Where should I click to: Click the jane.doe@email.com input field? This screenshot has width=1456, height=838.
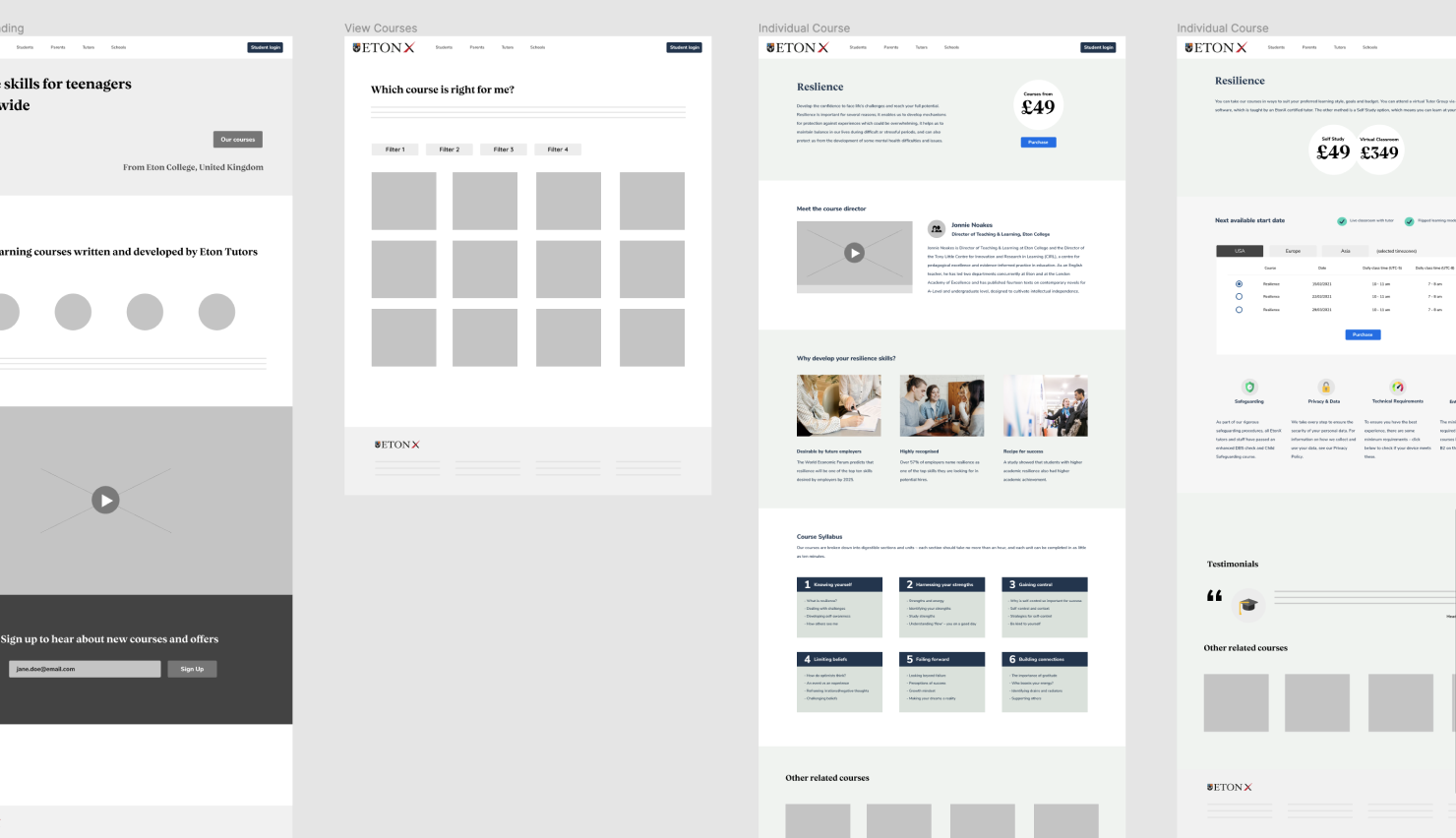click(x=85, y=669)
